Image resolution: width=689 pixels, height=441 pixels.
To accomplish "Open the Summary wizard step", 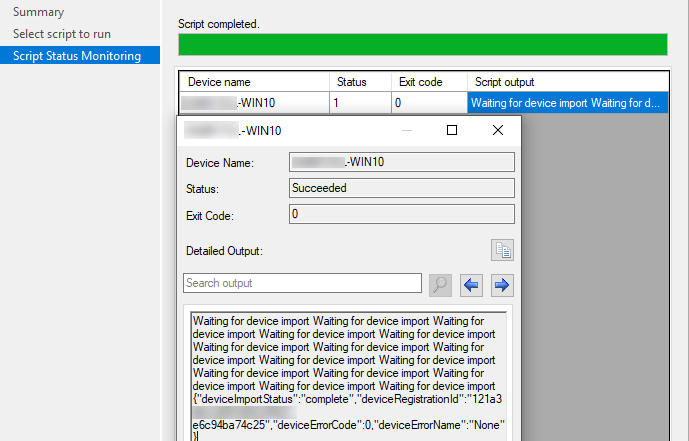I will pyautogui.click(x=39, y=12).
